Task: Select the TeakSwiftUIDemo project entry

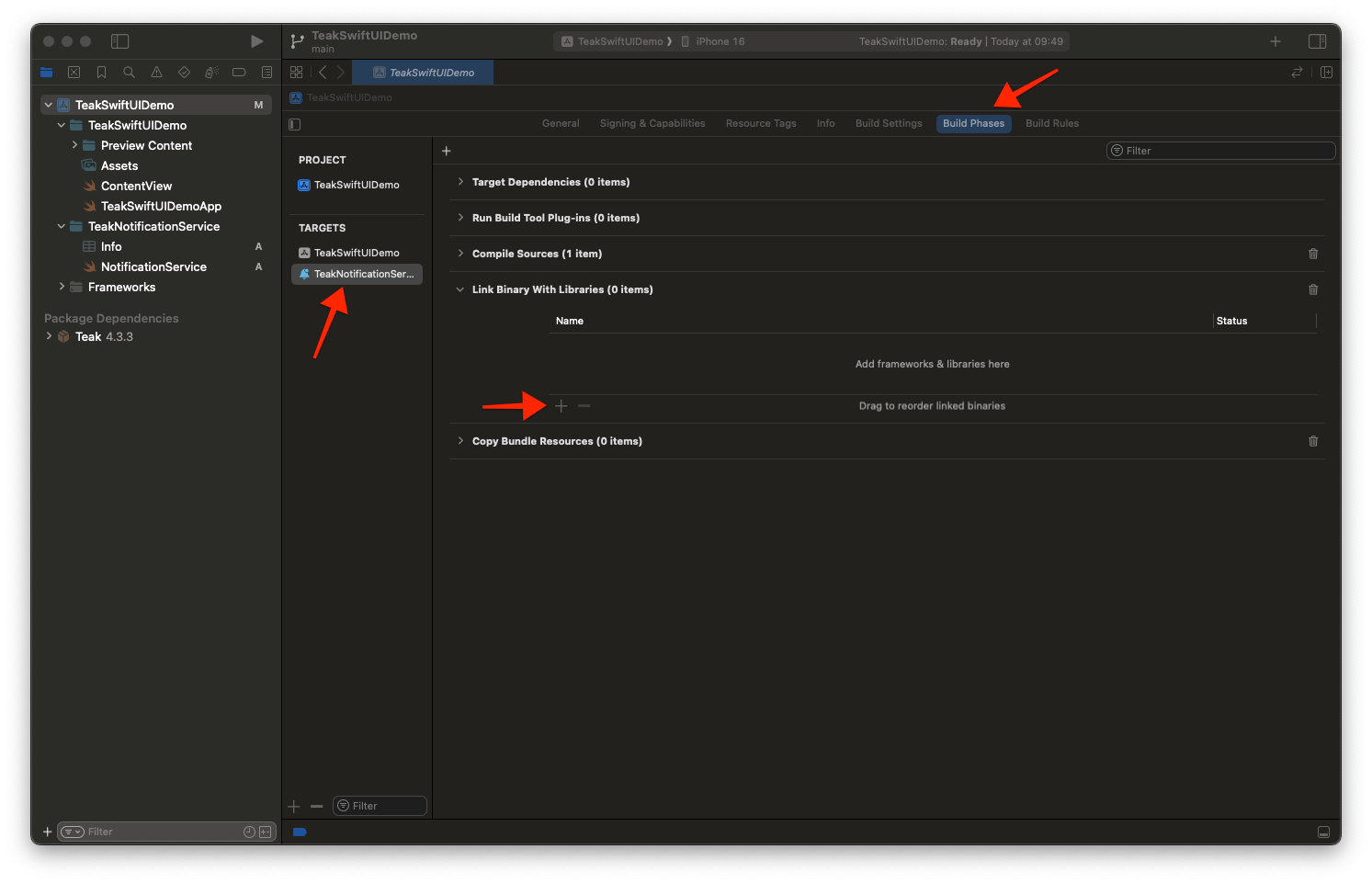Action: coord(357,185)
